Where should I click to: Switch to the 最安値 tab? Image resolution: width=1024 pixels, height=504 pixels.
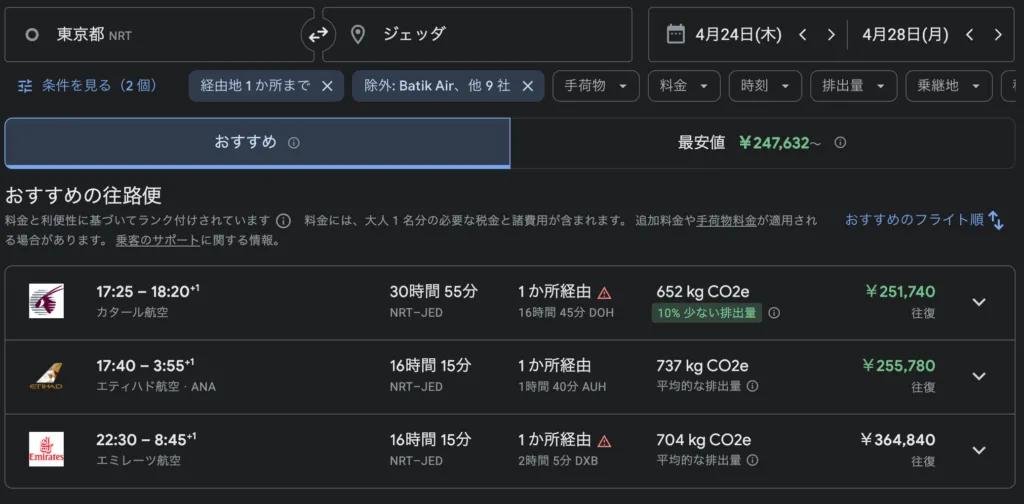click(x=761, y=143)
